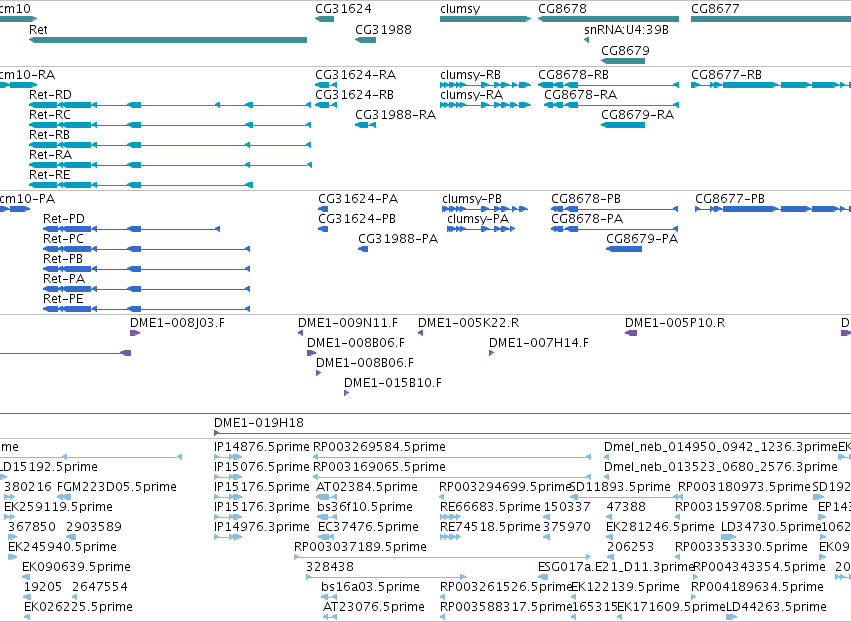851x622 pixels.
Task: Click the EK090639.5prime EST label
Action: pyautogui.click(x=77, y=567)
